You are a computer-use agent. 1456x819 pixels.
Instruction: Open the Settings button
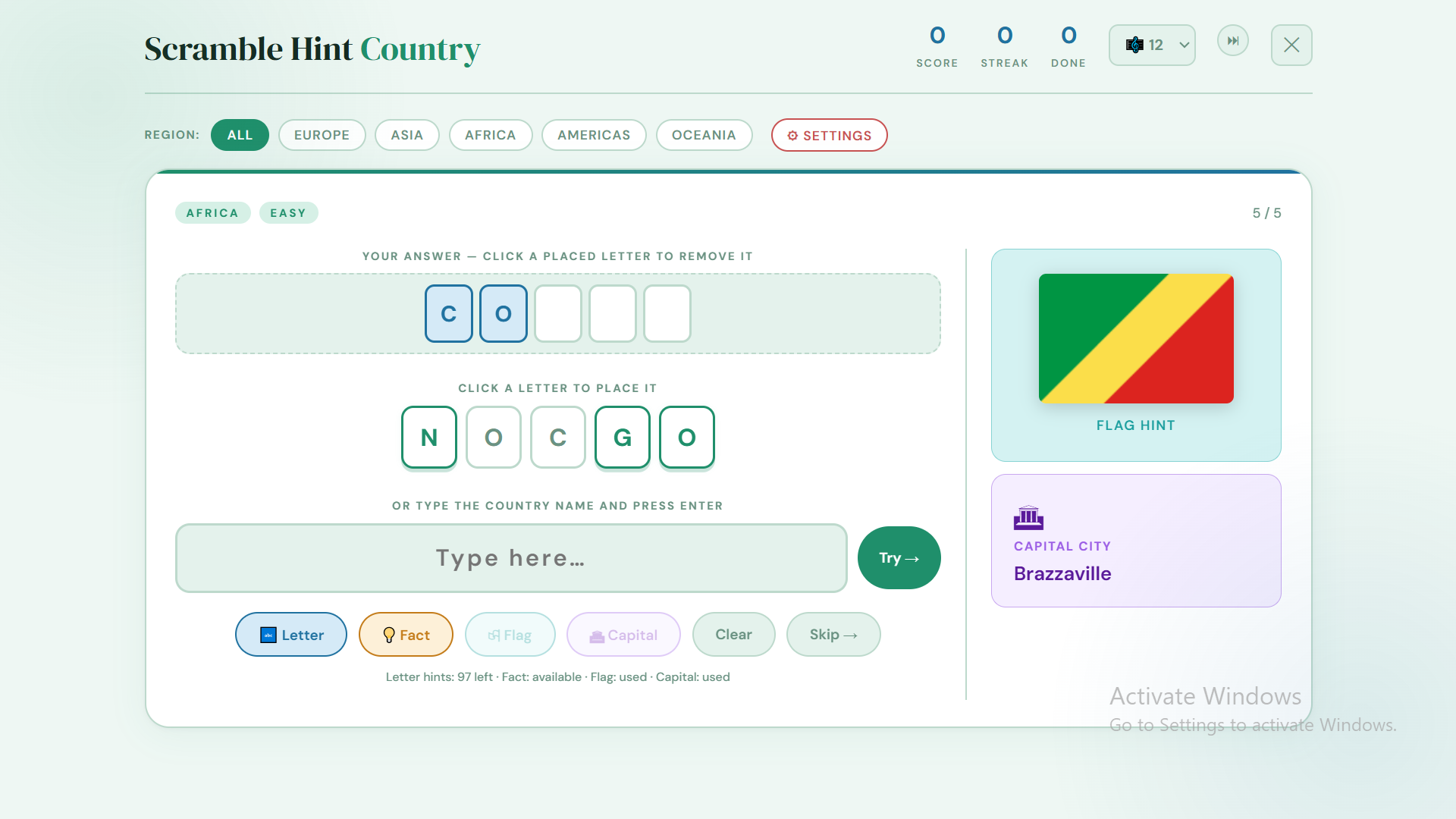coord(830,135)
